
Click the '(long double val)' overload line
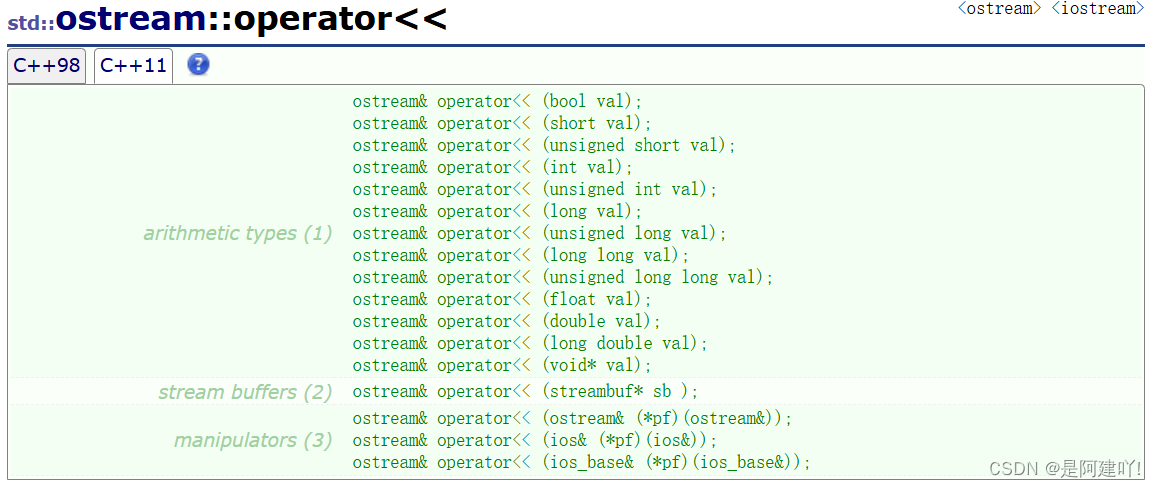(x=530, y=343)
